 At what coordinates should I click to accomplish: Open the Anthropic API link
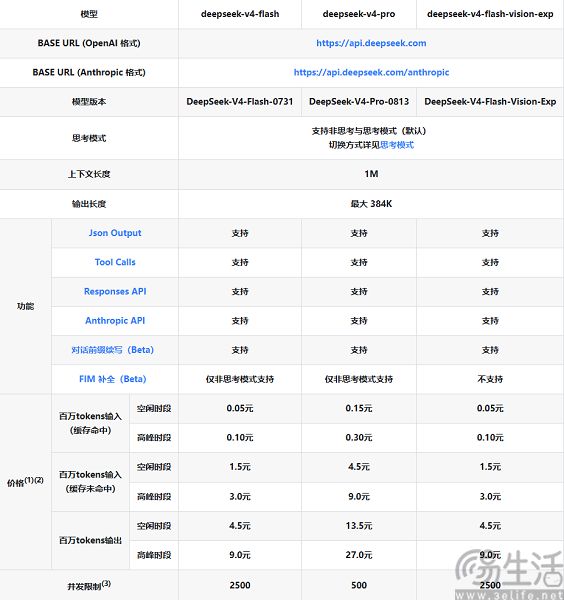coord(115,321)
